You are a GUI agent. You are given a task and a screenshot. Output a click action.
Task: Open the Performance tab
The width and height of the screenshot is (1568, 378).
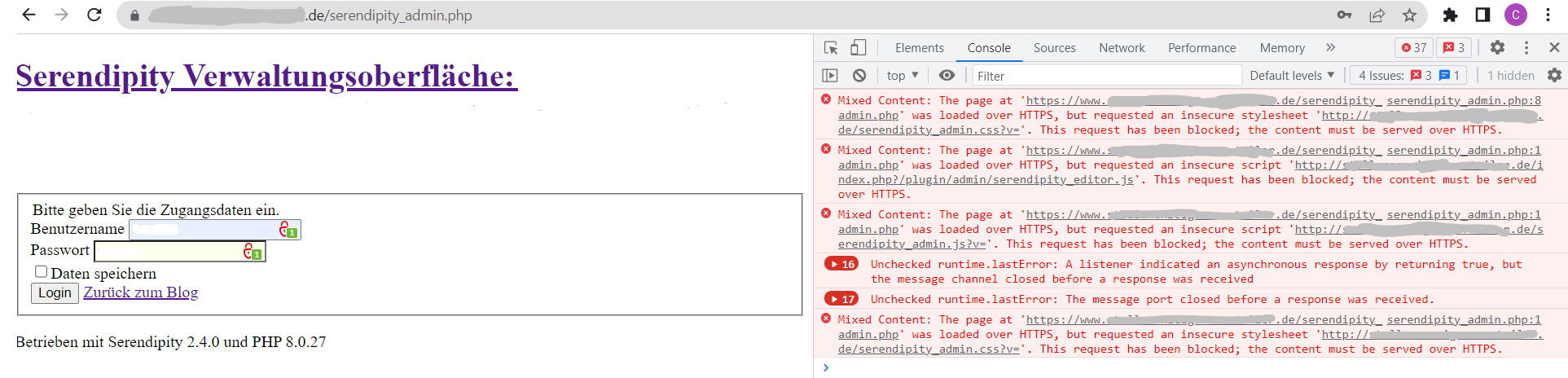click(1201, 48)
